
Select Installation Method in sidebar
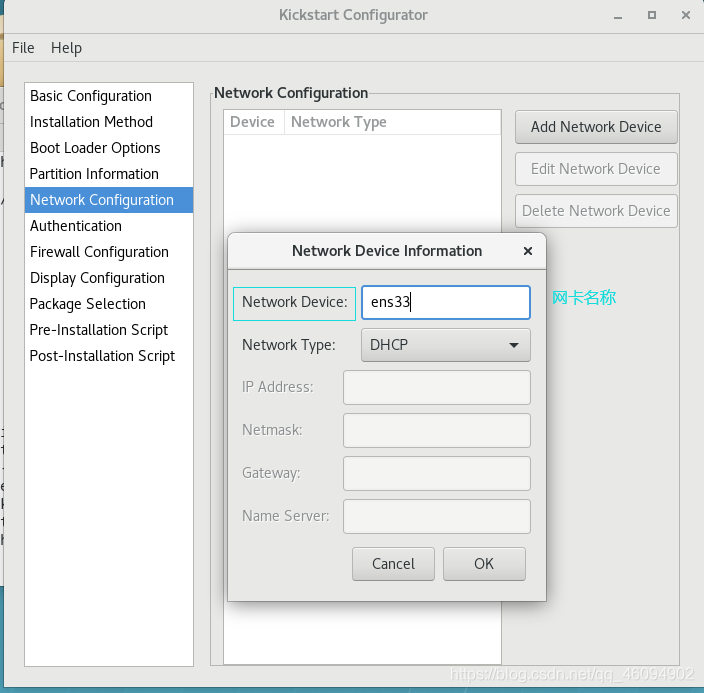click(109, 122)
